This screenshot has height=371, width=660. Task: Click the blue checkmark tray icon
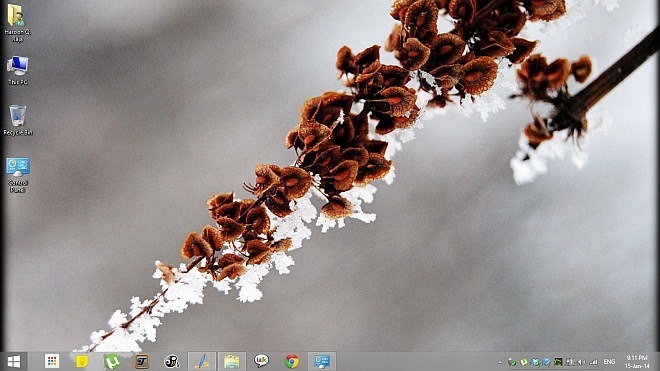546,362
